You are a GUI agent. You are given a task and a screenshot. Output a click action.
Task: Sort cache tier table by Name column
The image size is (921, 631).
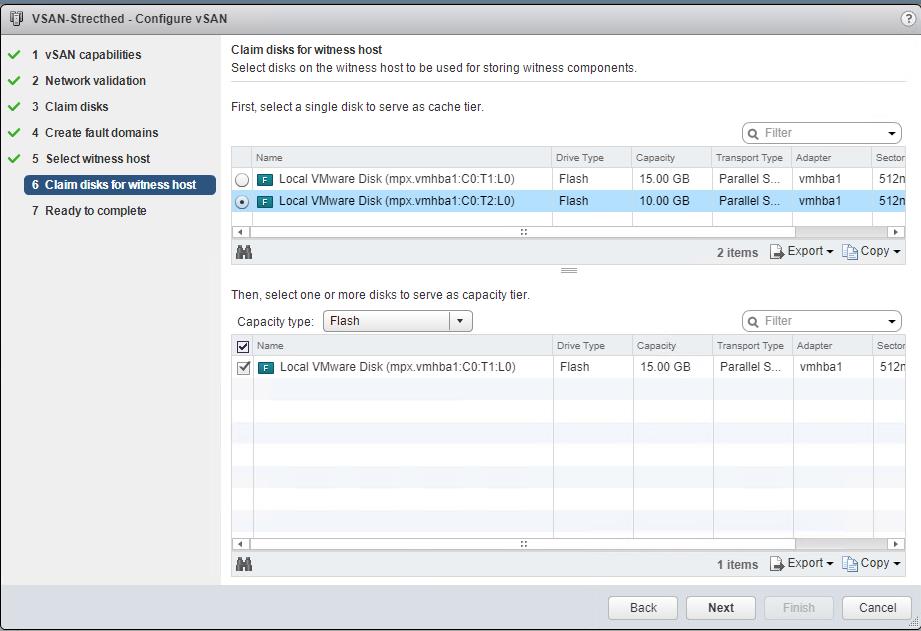(x=402, y=157)
